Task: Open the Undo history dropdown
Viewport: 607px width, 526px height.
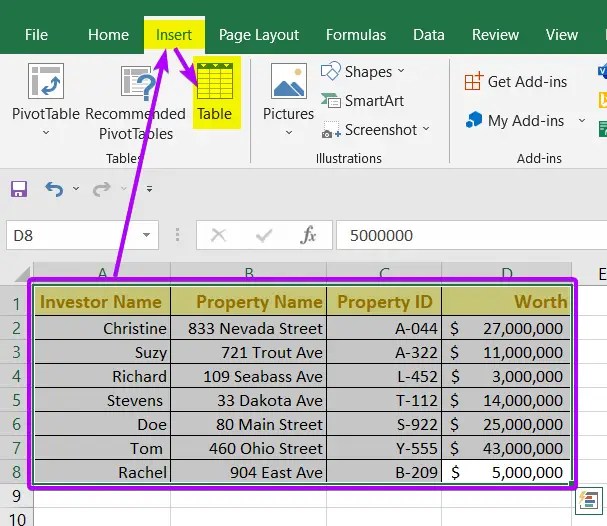Action: point(76,188)
